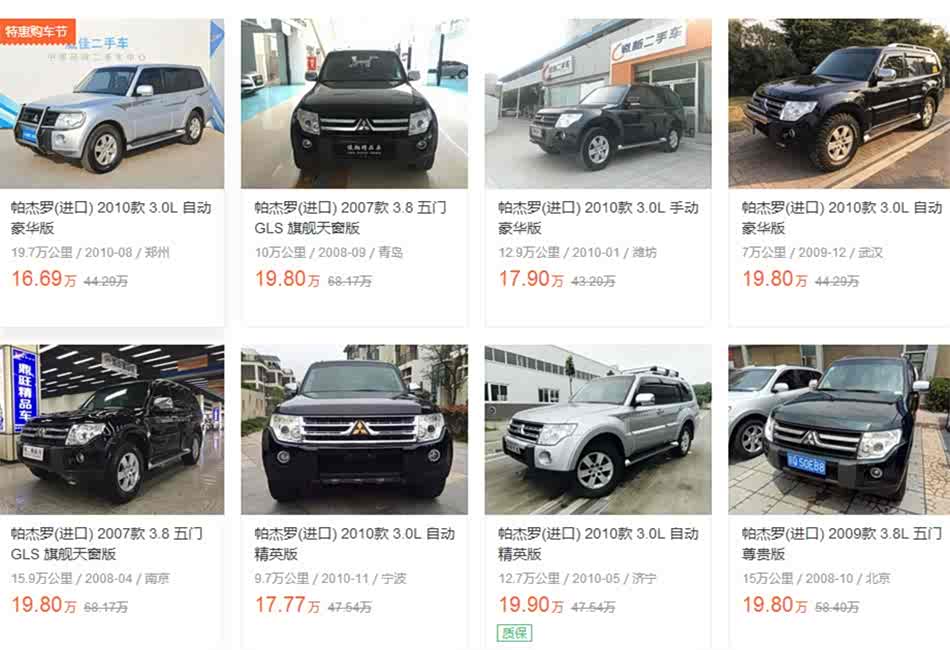Open 2007款 3.8 五门 GLS listing from 青岛
The width and height of the screenshot is (950, 650).
[350, 217]
